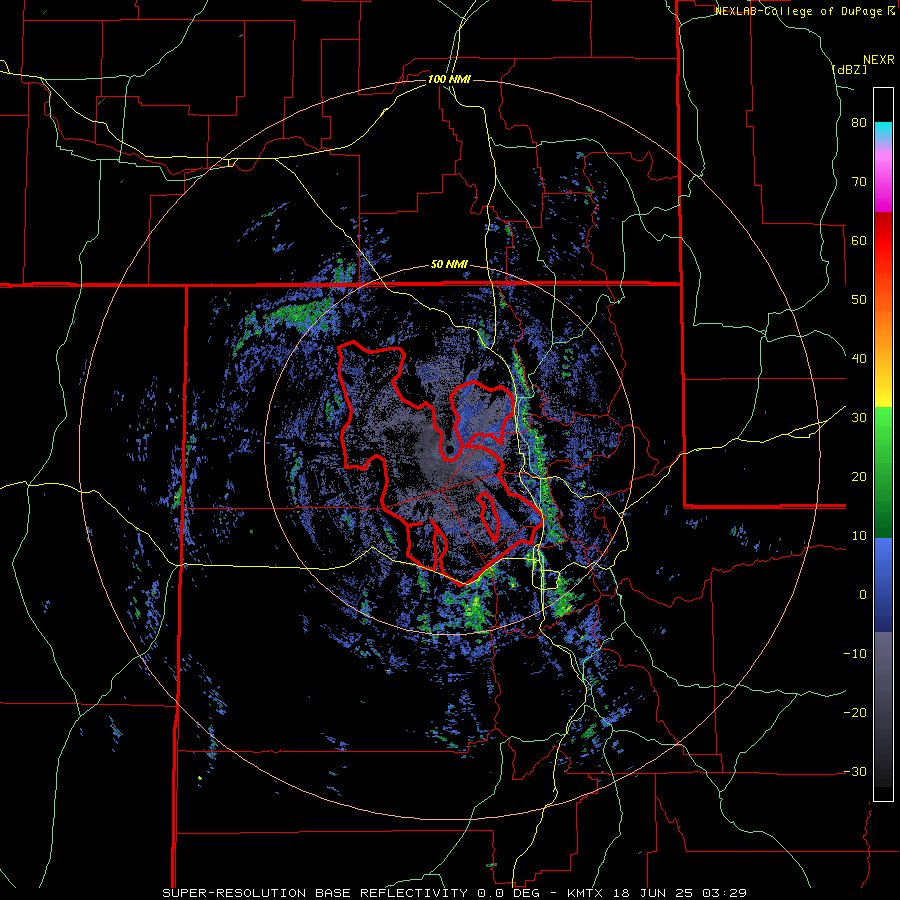The width and height of the screenshot is (900, 900).
Task: Click the 'NEXR' product label
Action: (x=879, y=60)
